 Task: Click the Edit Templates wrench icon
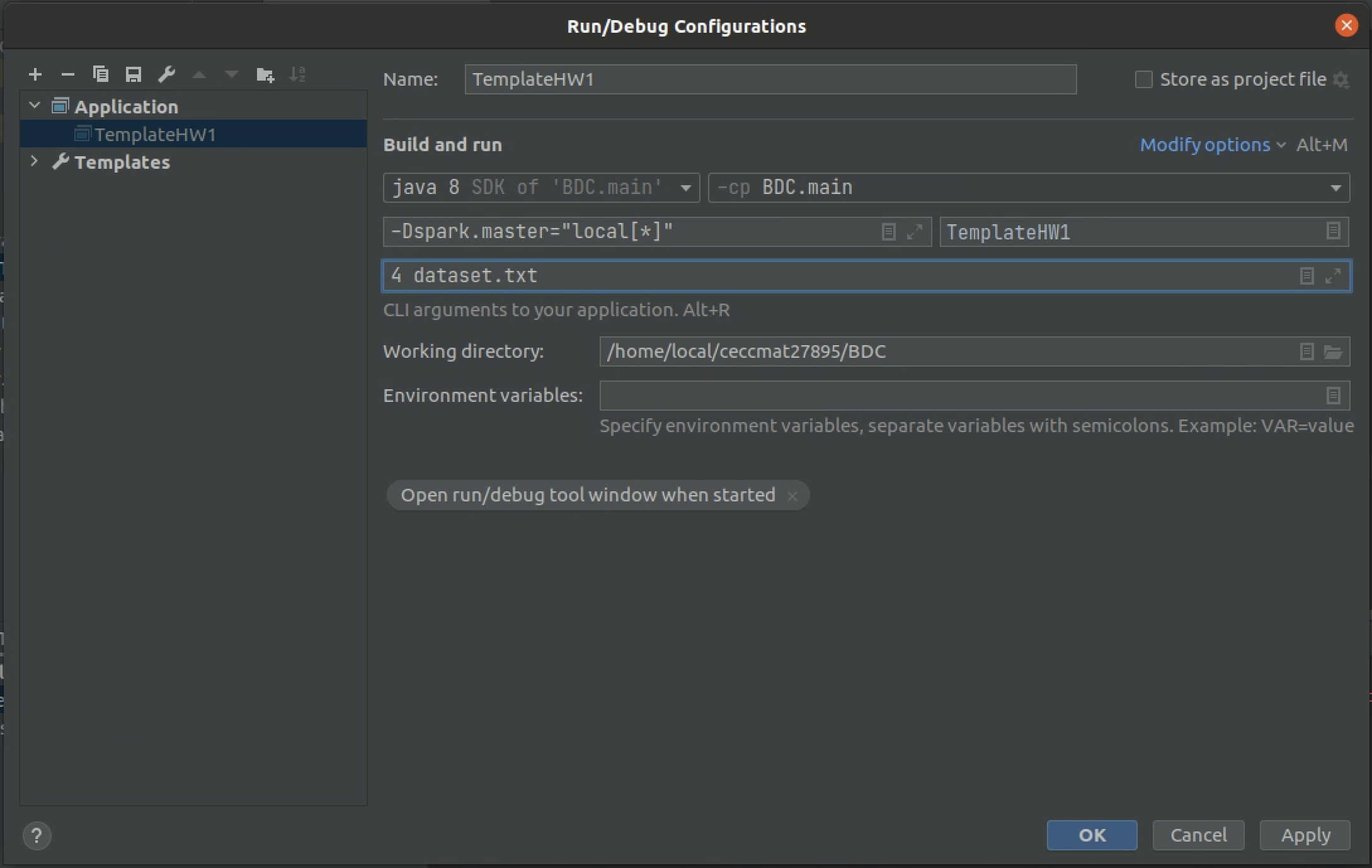[x=166, y=75]
